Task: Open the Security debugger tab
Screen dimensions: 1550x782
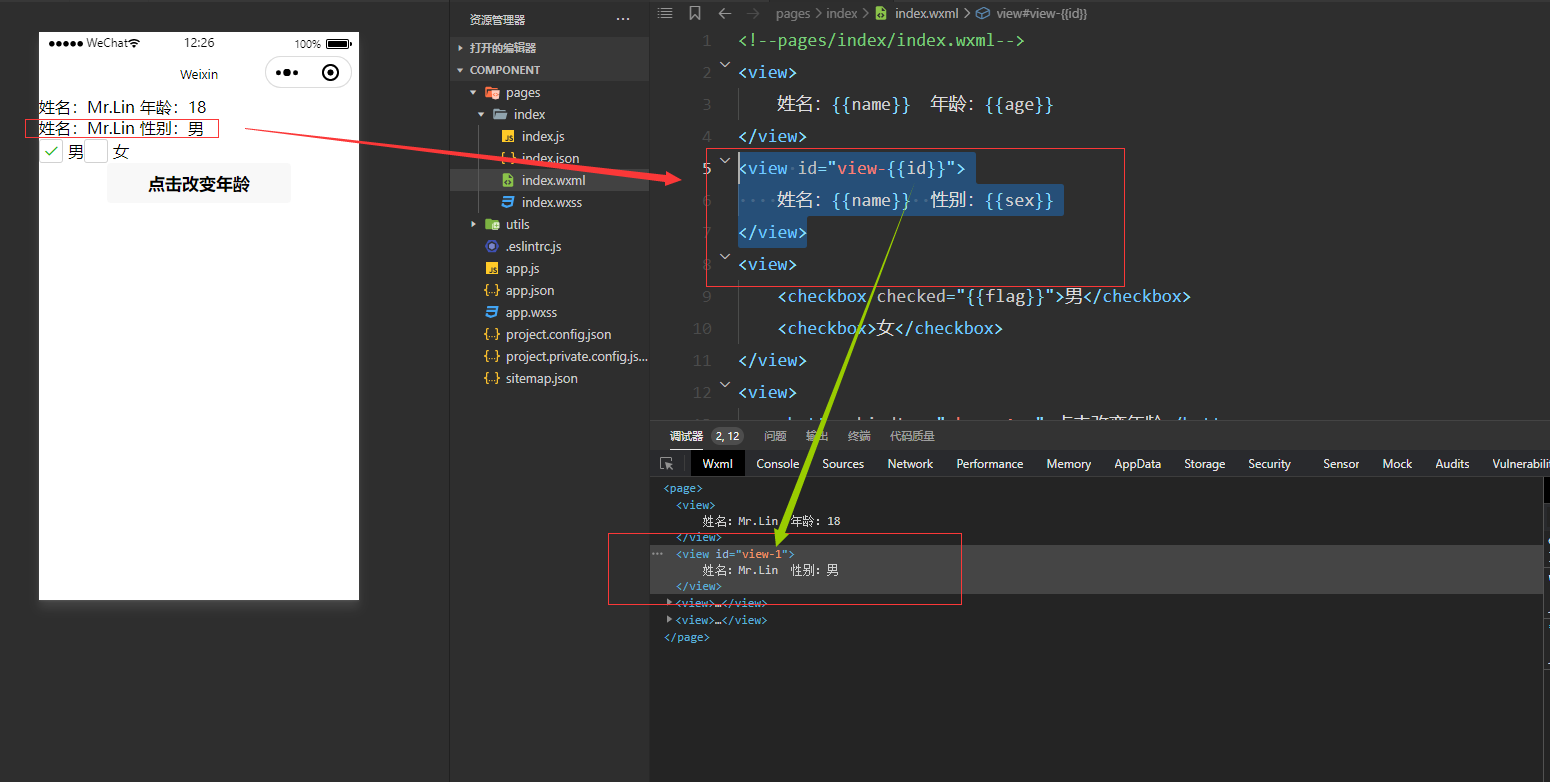Action: click(x=1270, y=464)
